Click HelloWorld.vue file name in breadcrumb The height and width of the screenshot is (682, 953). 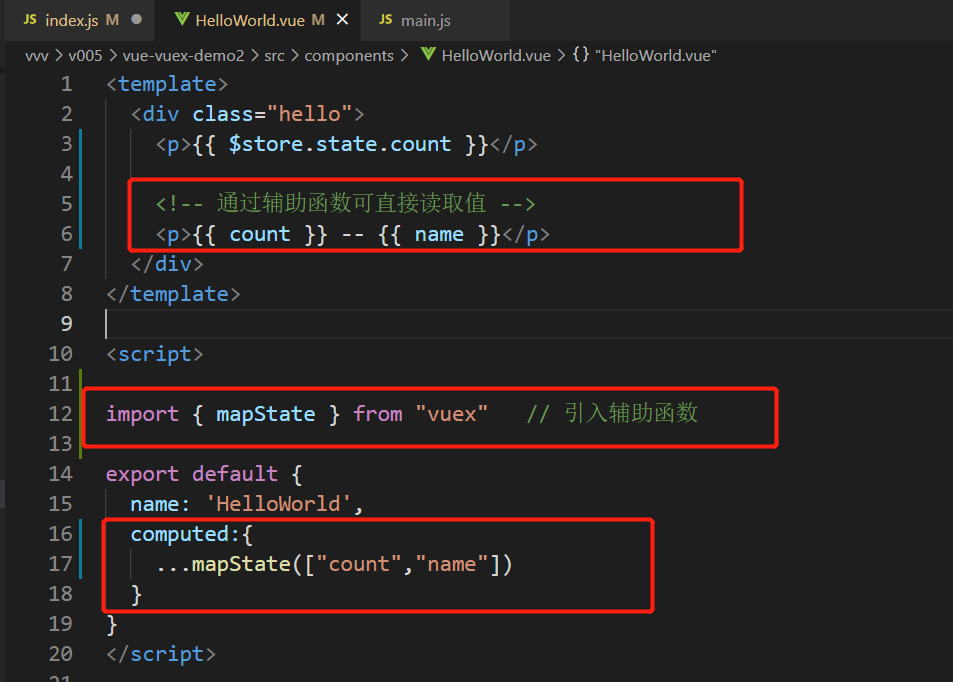click(496, 56)
